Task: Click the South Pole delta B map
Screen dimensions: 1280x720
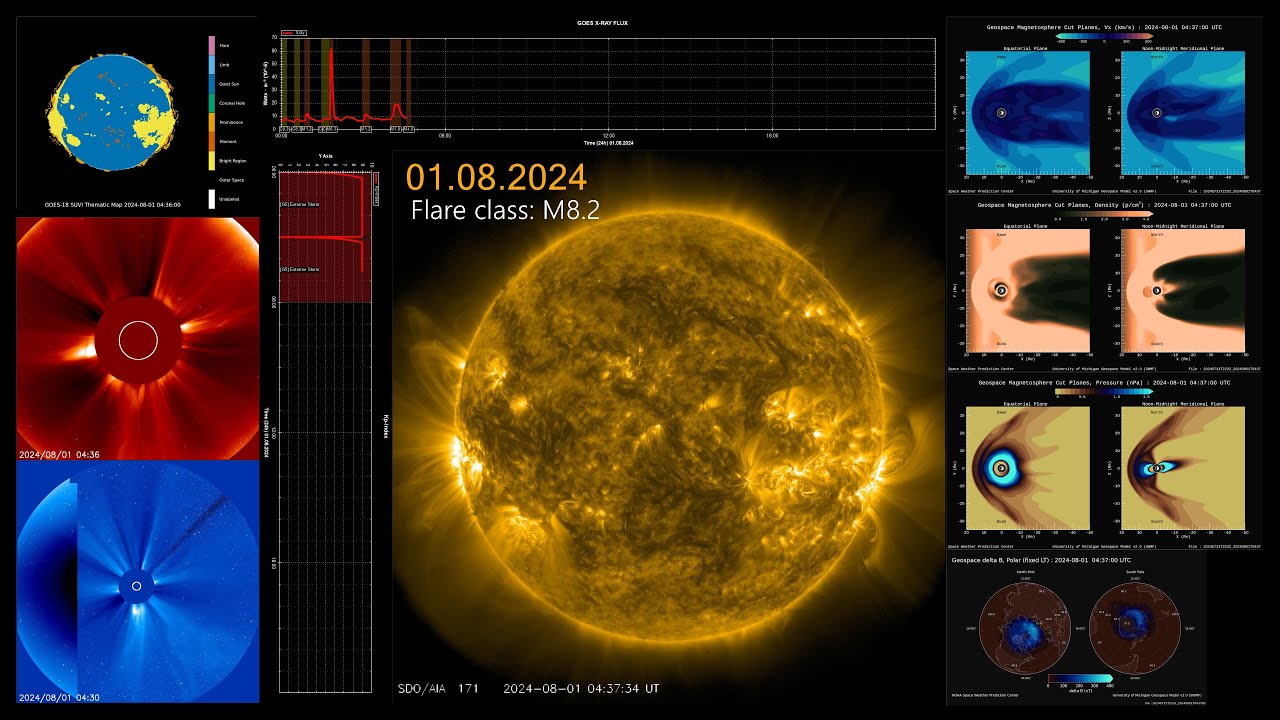Action: [1133, 626]
